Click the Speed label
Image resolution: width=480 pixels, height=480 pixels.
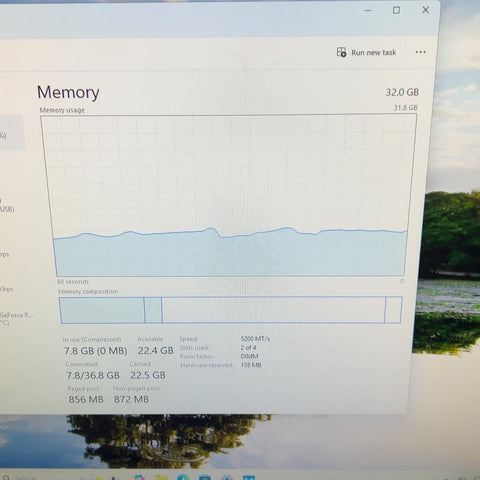pos(189,339)
